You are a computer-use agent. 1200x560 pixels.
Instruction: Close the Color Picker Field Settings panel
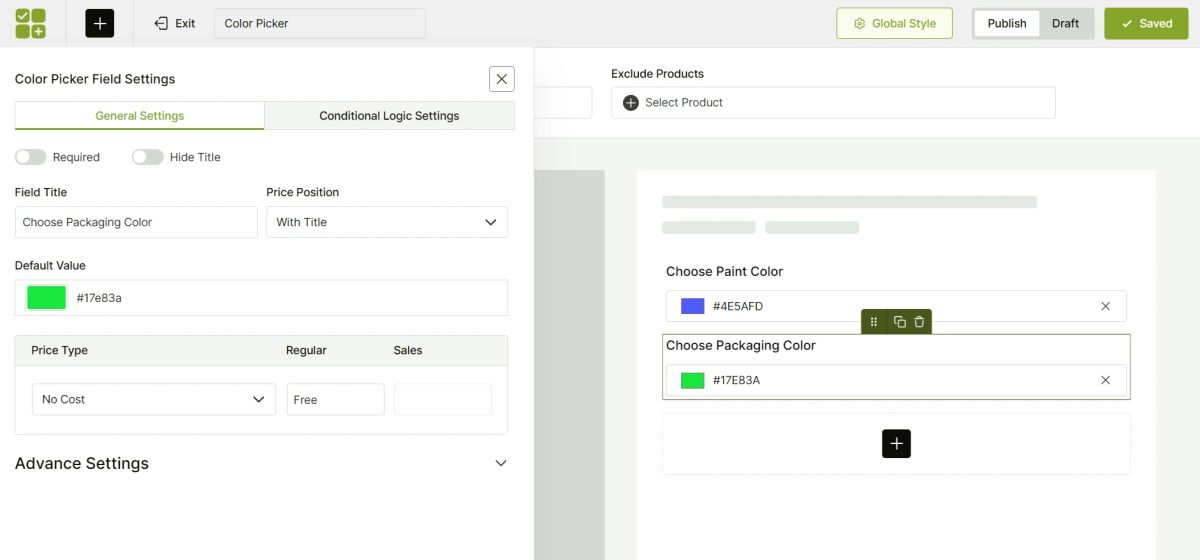pyautogui.click(x=502, y=79)
